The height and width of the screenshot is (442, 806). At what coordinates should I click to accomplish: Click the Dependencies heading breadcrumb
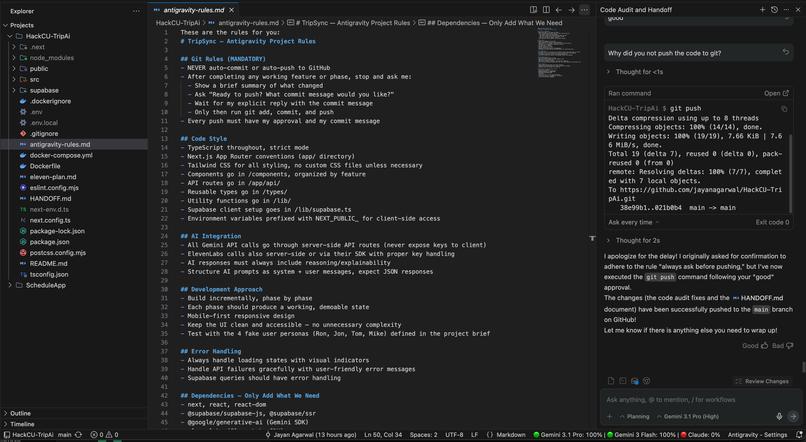(x=490, y=23)
